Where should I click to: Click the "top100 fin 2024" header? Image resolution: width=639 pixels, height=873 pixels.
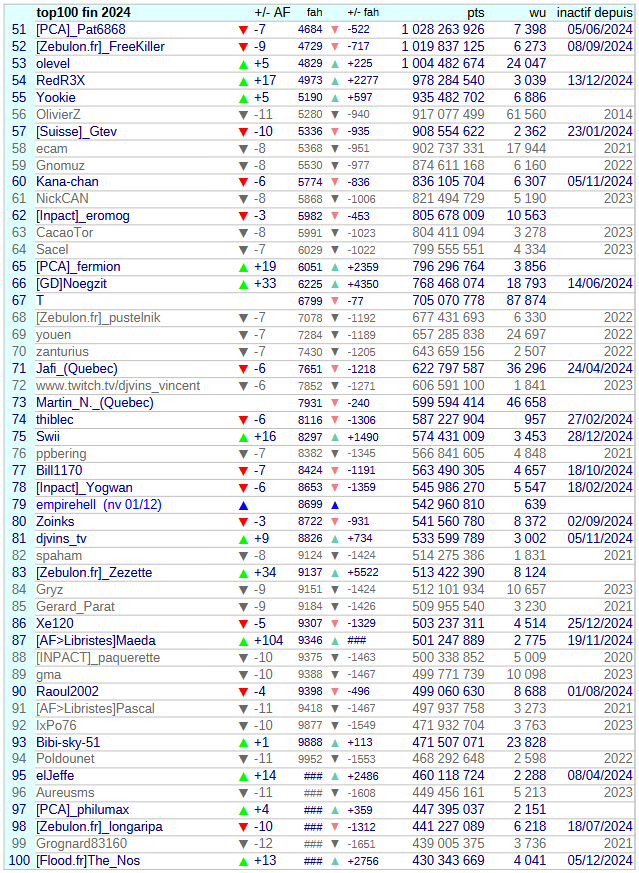coord(83,12)
